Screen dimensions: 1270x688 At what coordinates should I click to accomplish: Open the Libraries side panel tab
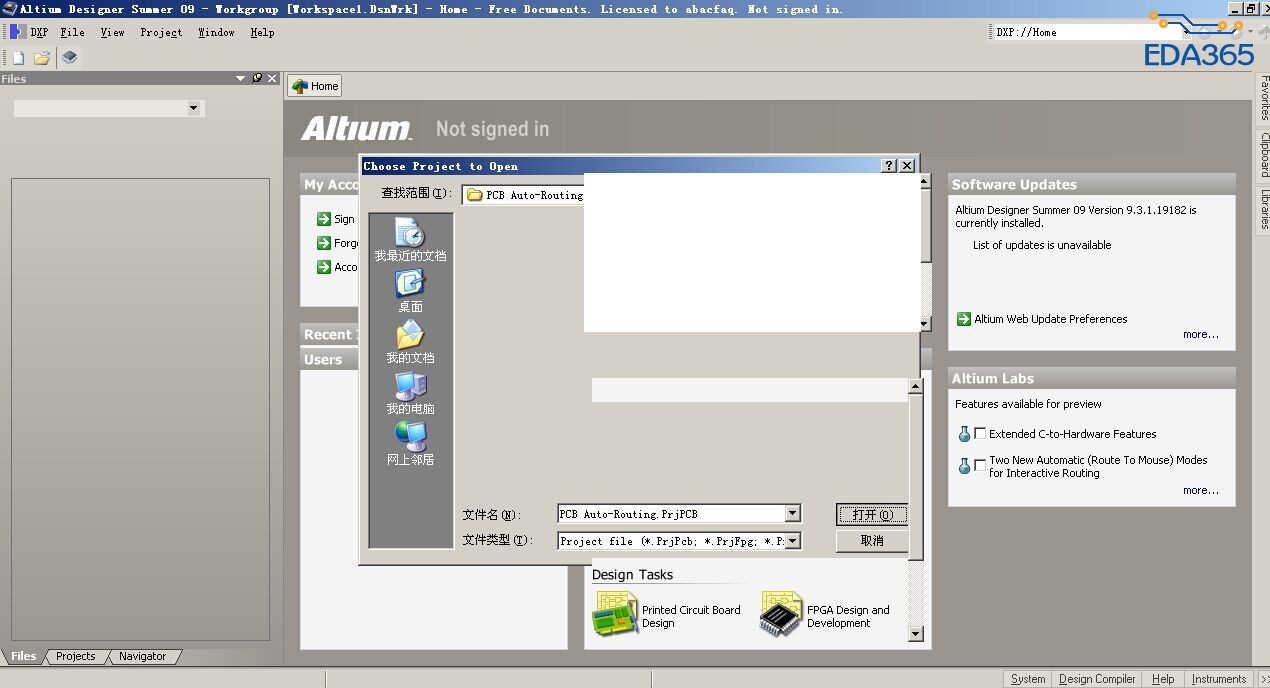point(1264,209)
